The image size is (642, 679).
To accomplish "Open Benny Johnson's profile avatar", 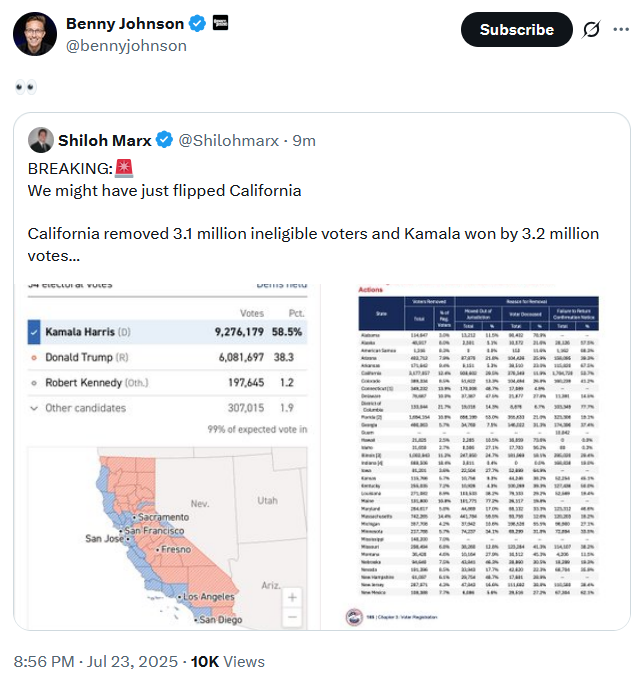I will click(x=35, y=34).
